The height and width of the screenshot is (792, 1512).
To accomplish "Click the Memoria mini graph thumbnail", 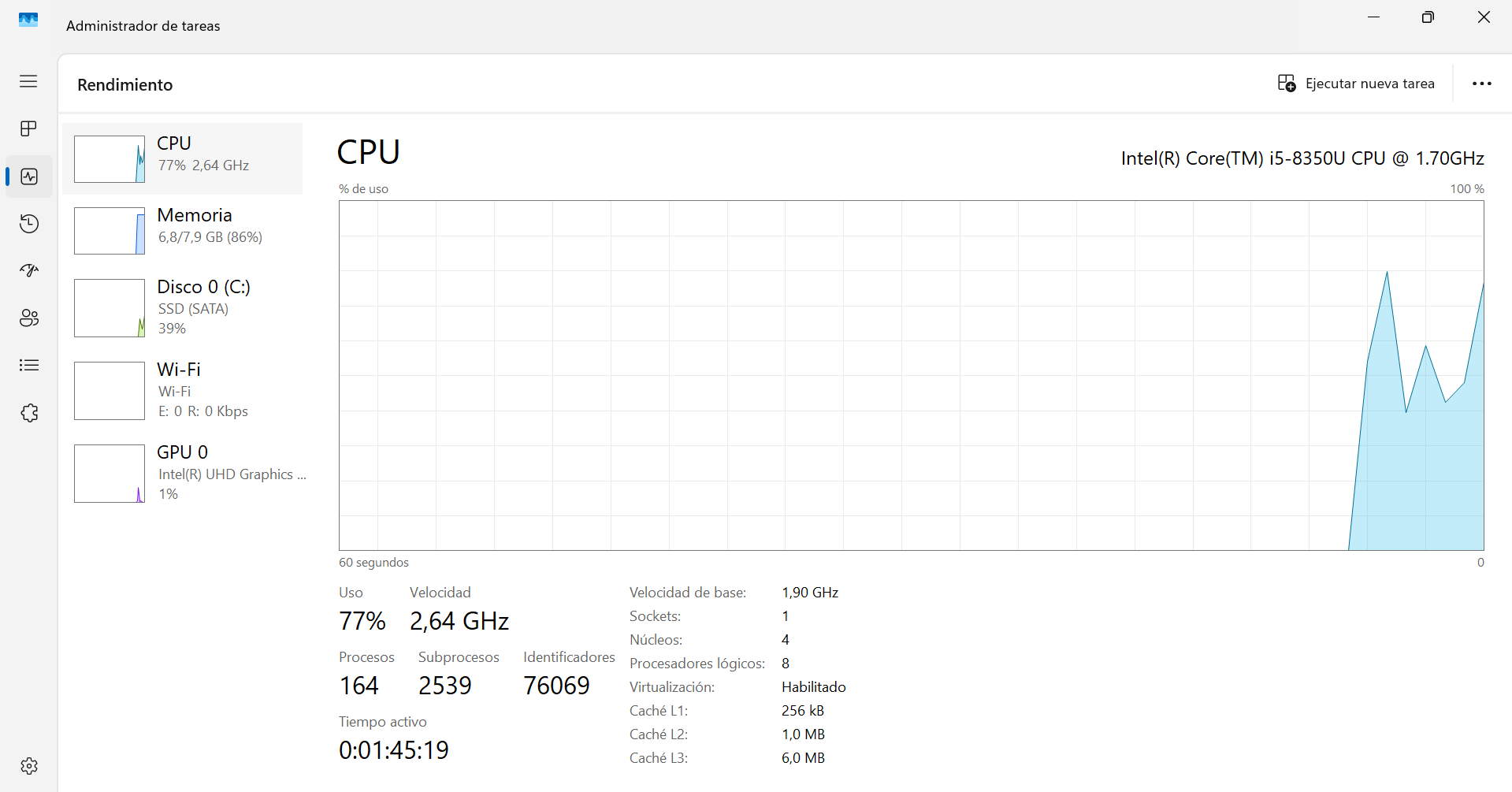I will pos(110,231).
